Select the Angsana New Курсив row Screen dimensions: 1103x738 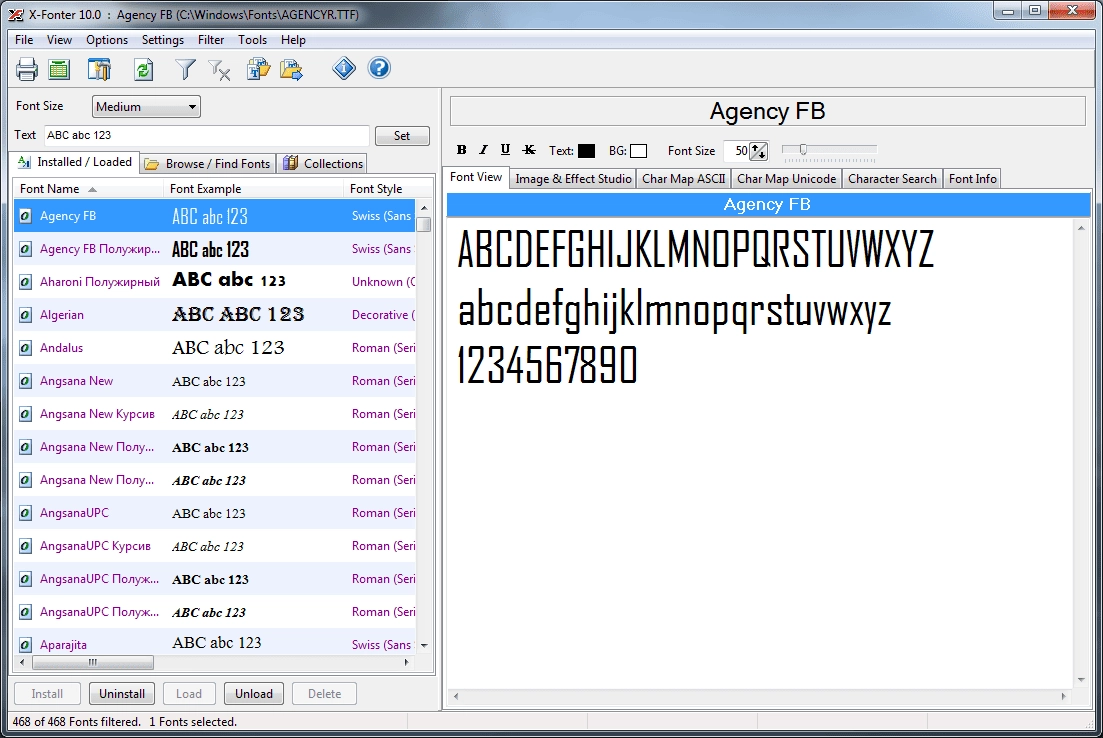[x=215, y=414]
